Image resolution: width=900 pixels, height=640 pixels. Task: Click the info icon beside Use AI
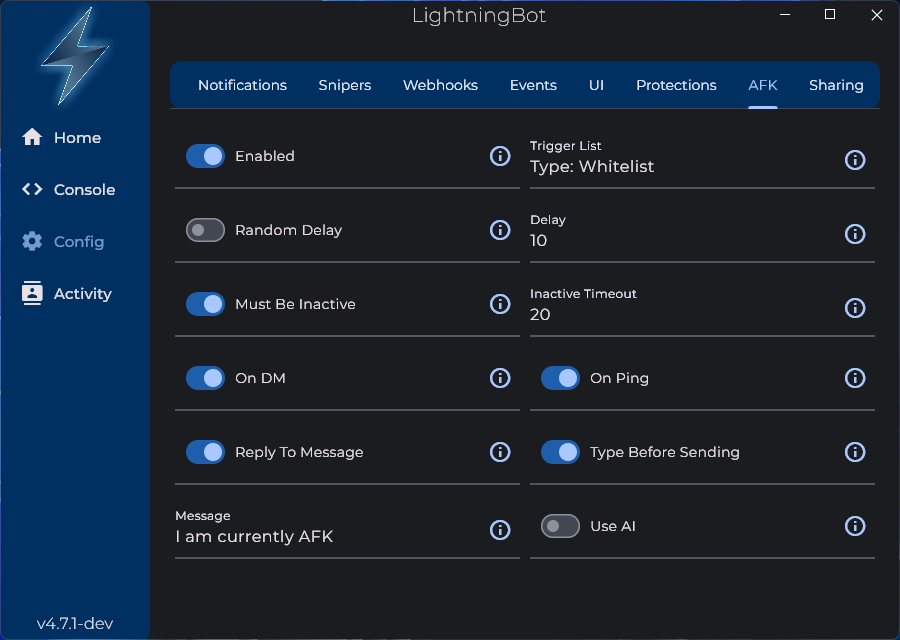point(855,526)
